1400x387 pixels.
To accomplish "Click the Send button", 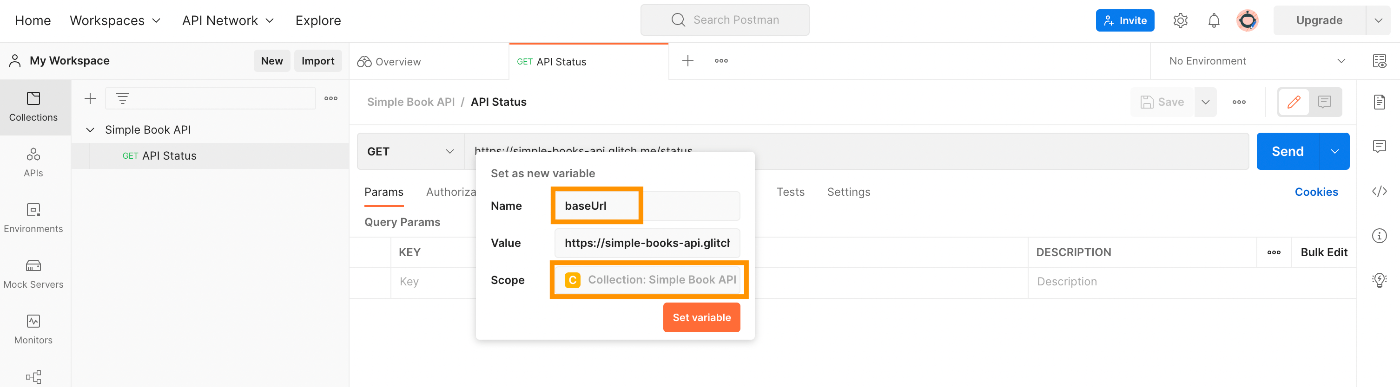I will point(1288,151).
